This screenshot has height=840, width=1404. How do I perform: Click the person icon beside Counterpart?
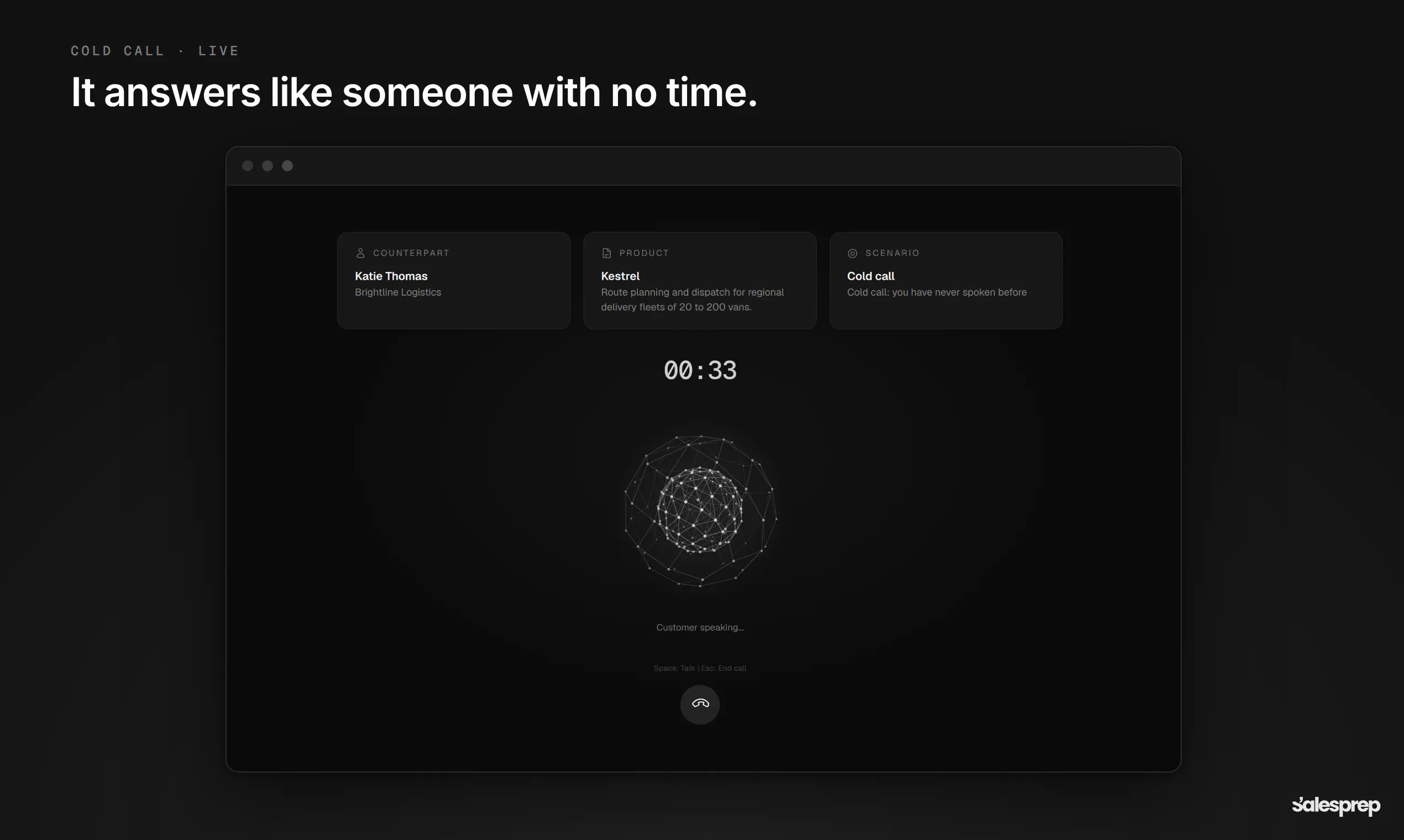(x=360, y=253)
